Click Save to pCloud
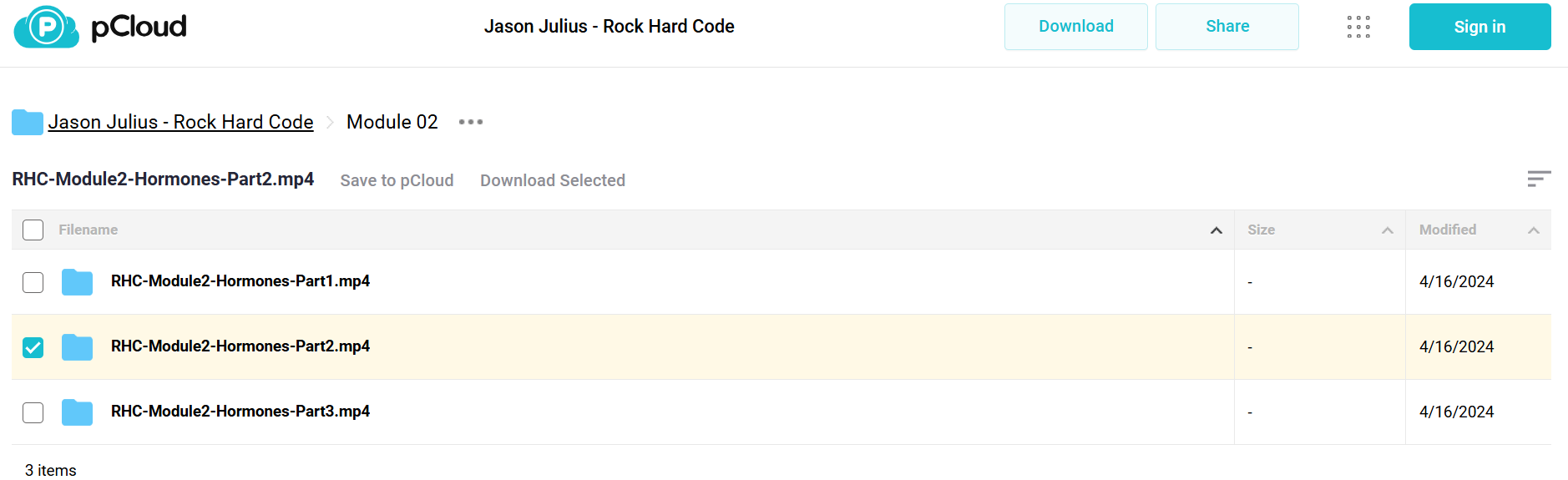Image resolution: width=1568 pixels, height=480 pixels. (x=397, y=180)
